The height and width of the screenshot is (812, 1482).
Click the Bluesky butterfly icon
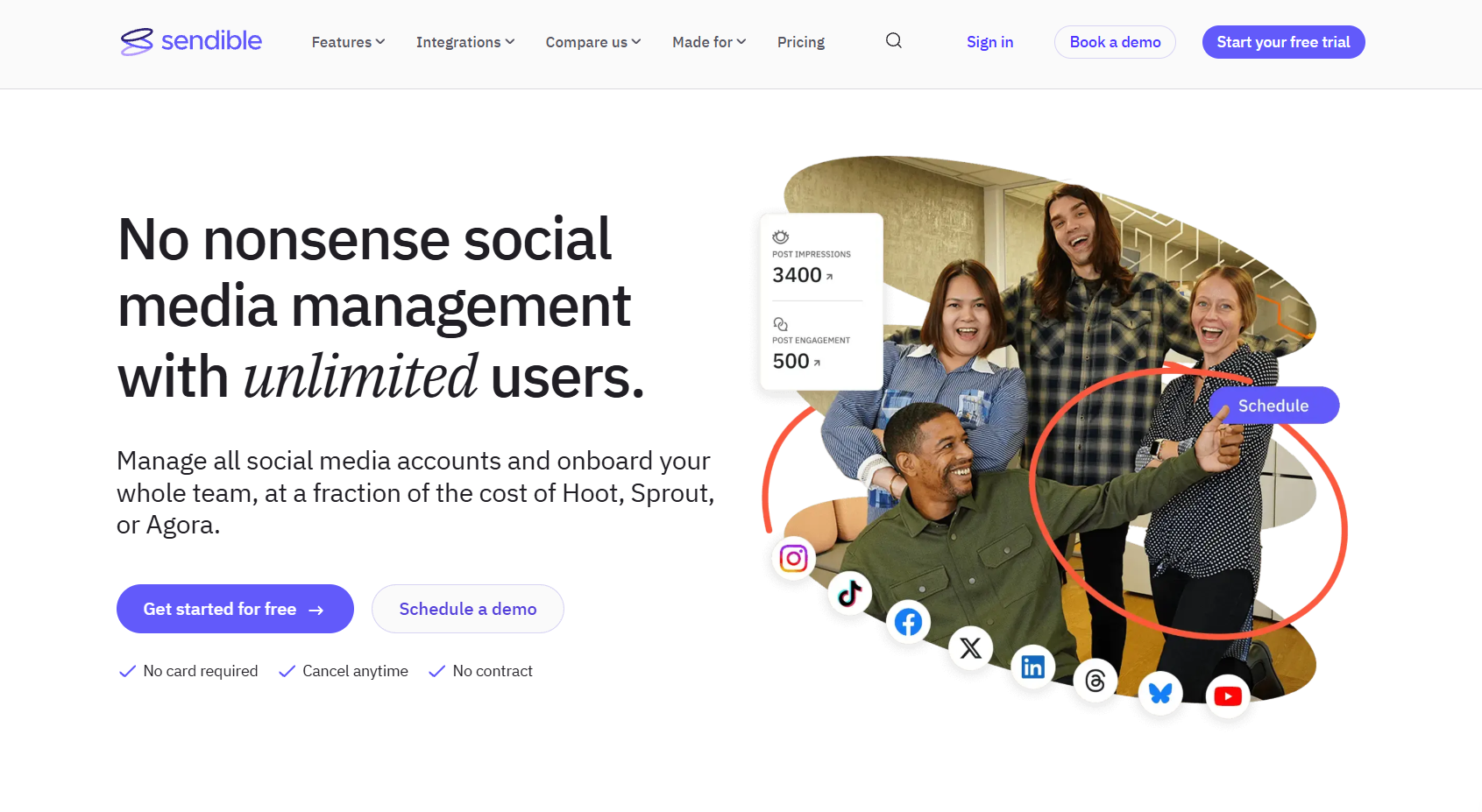1160,693
